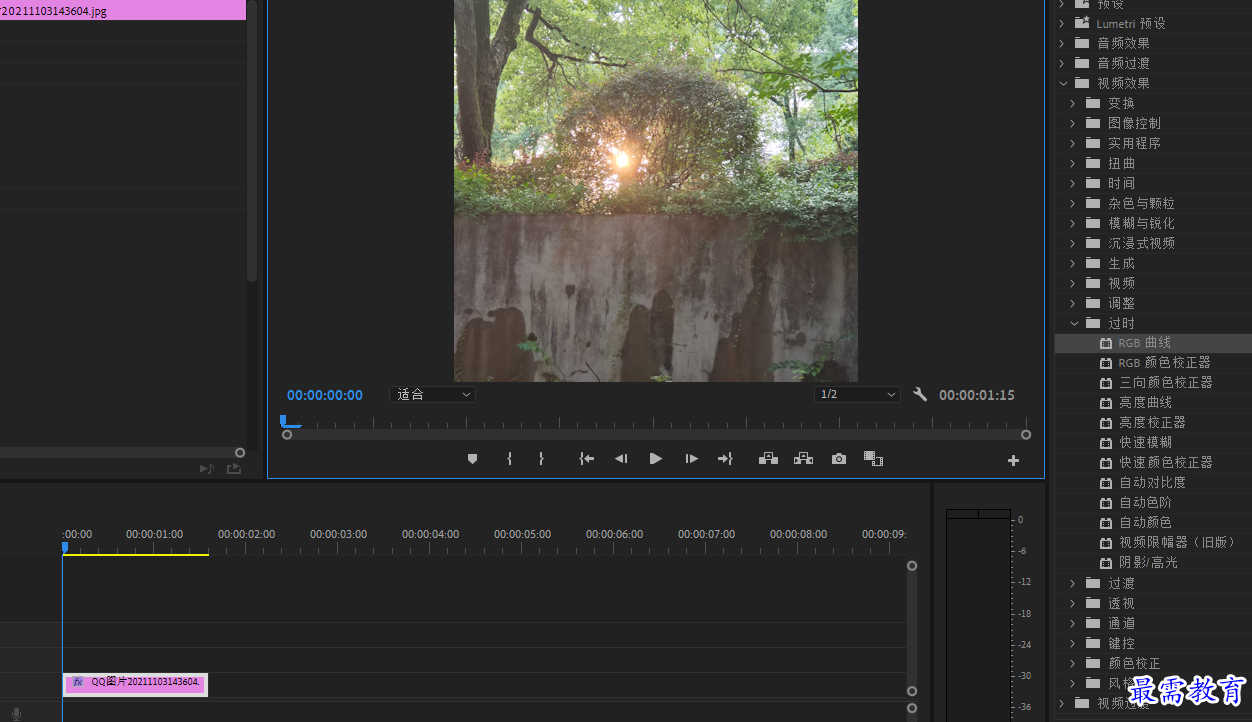Viewport: 1252px width, 722px height.
Task: Toggle the comparison view button
Action: click(873, 459)
